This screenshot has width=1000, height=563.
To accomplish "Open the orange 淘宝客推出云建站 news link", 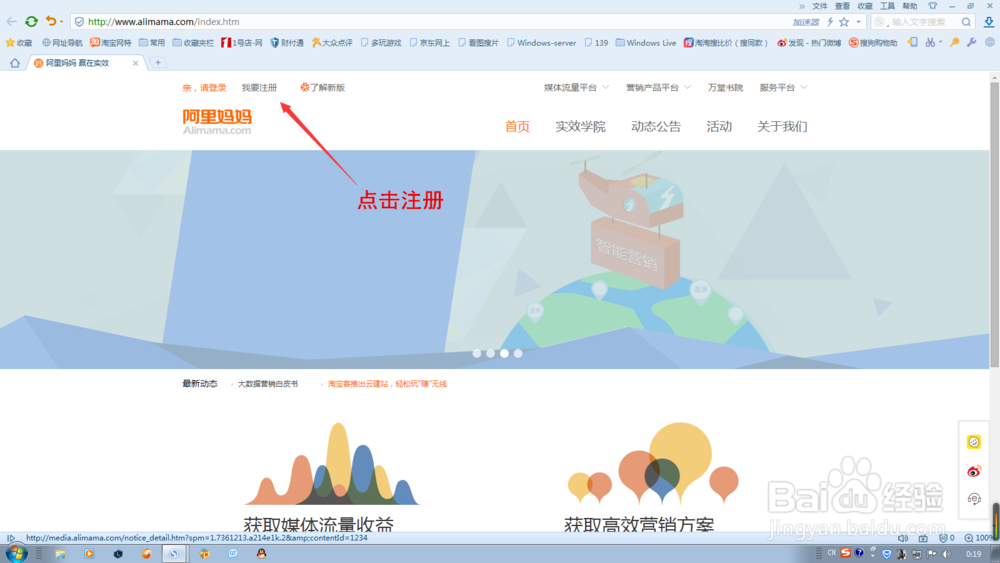I will click(x=387, y=384).
